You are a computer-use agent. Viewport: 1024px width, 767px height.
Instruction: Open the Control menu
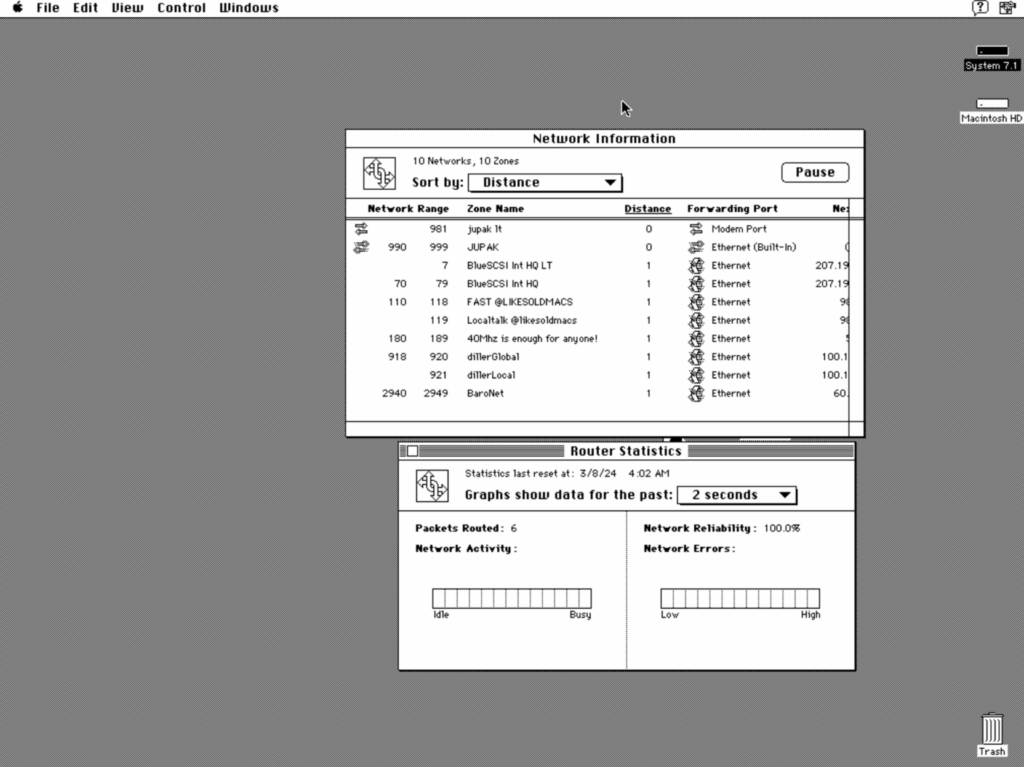tap(182, 8)
